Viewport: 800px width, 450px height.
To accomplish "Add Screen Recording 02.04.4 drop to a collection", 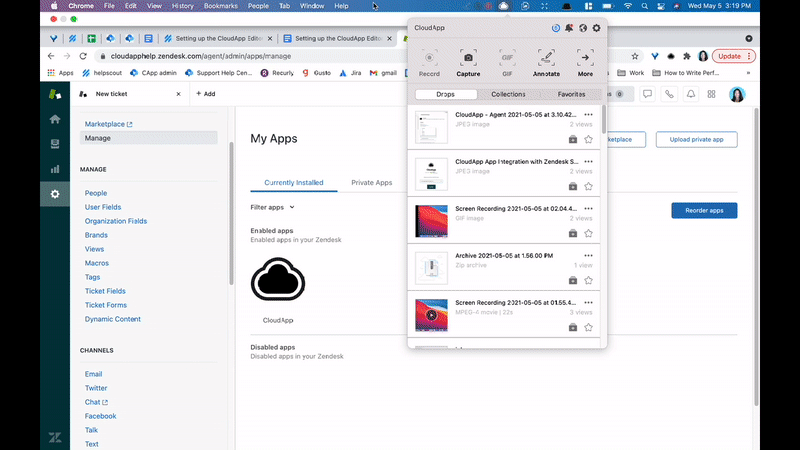I will (x=573, y=233).
